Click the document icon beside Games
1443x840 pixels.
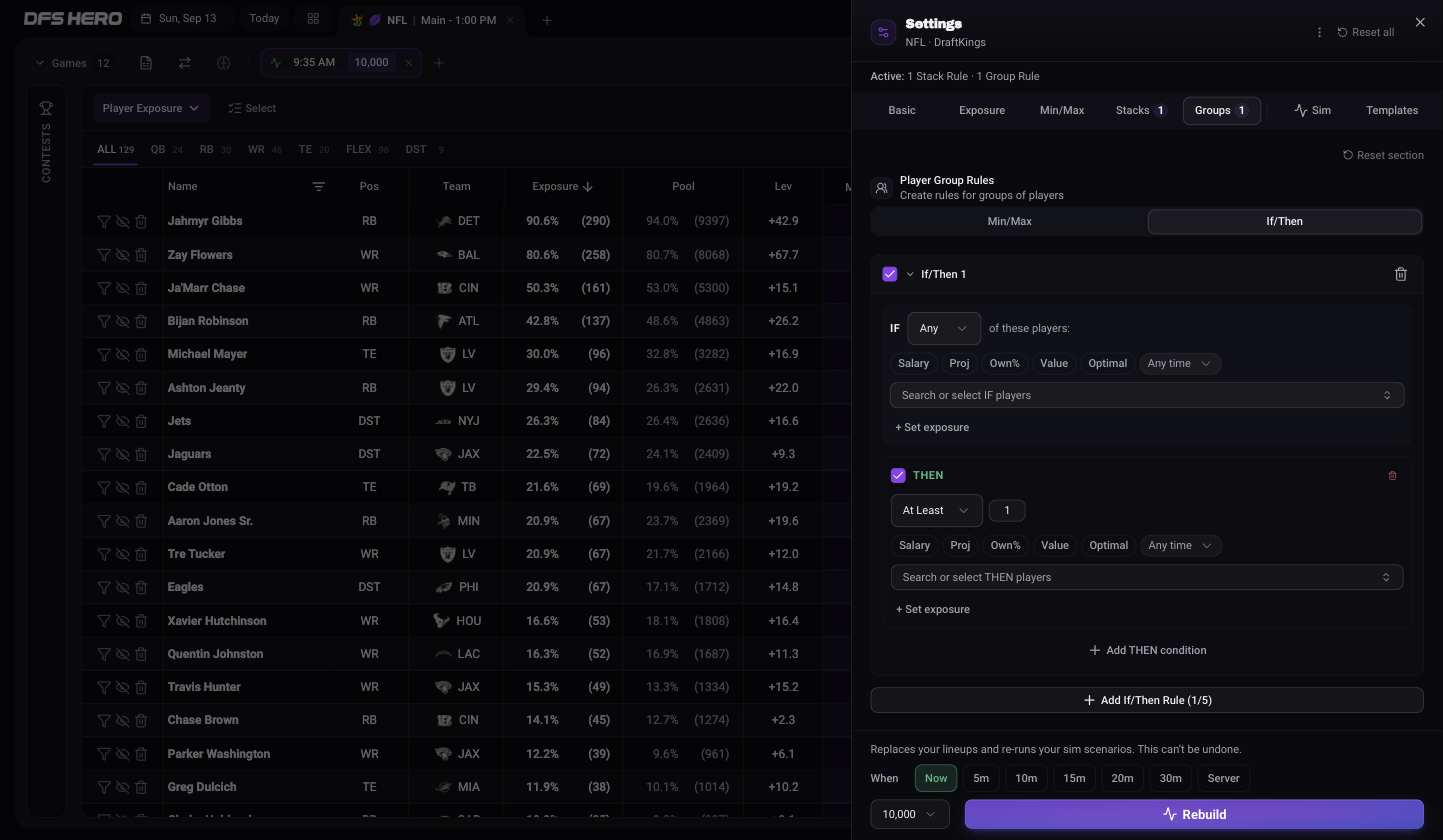(x=146, y=63)
